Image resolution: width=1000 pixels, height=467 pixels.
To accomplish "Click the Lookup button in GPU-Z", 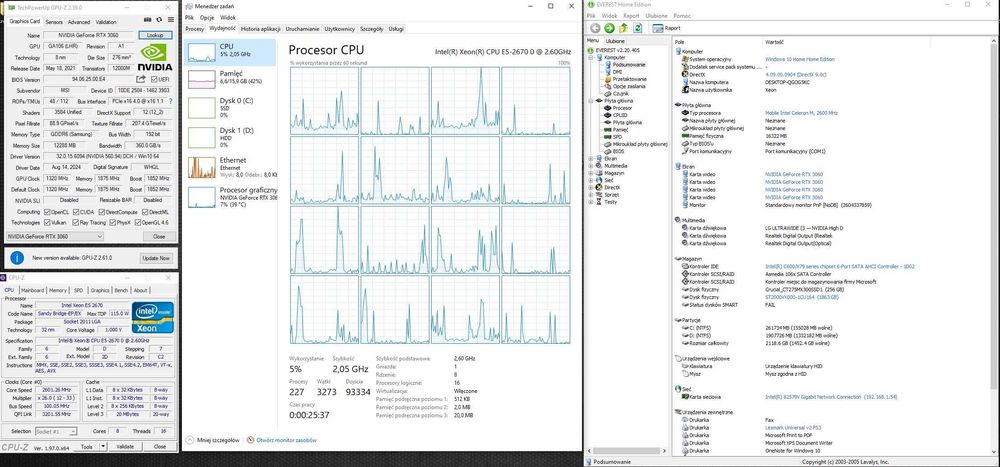I will [x=155, y=35].
